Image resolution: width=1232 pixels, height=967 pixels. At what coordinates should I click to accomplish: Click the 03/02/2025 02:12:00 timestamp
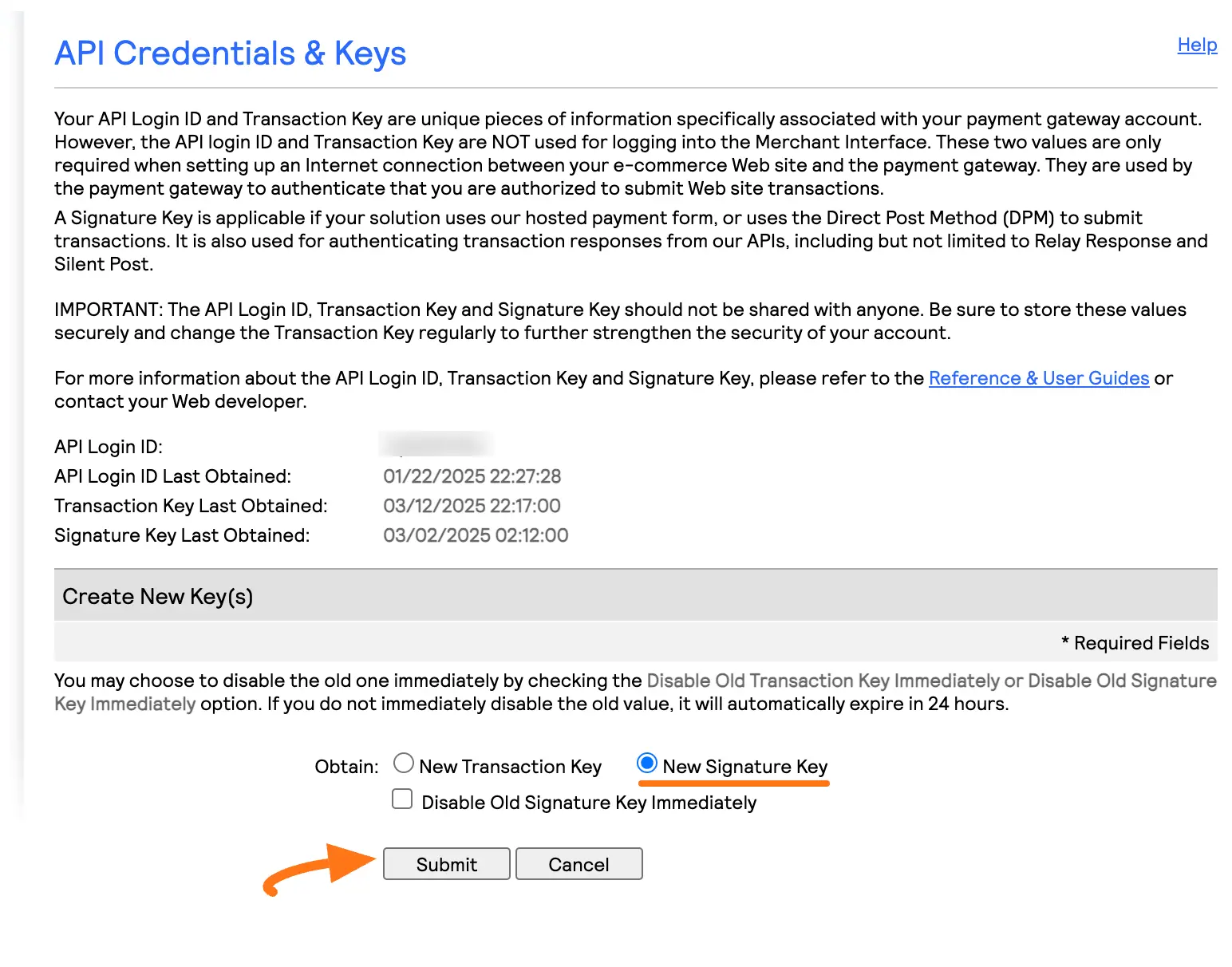point(476,535)
